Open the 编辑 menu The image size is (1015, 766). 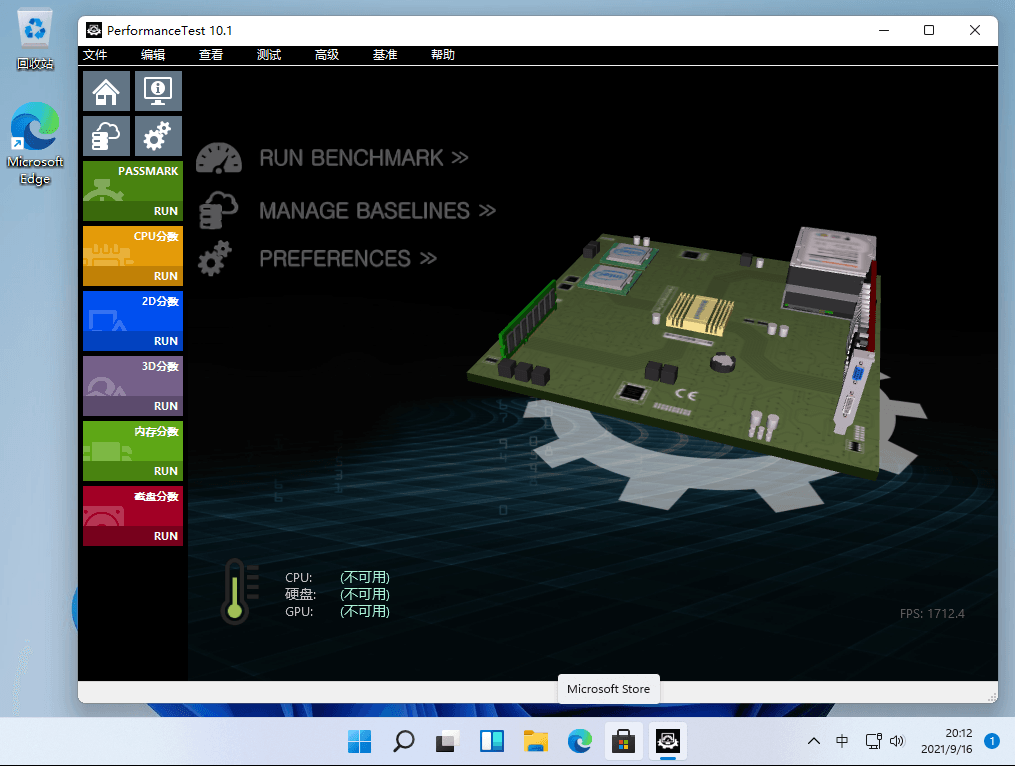pos(153,55)
